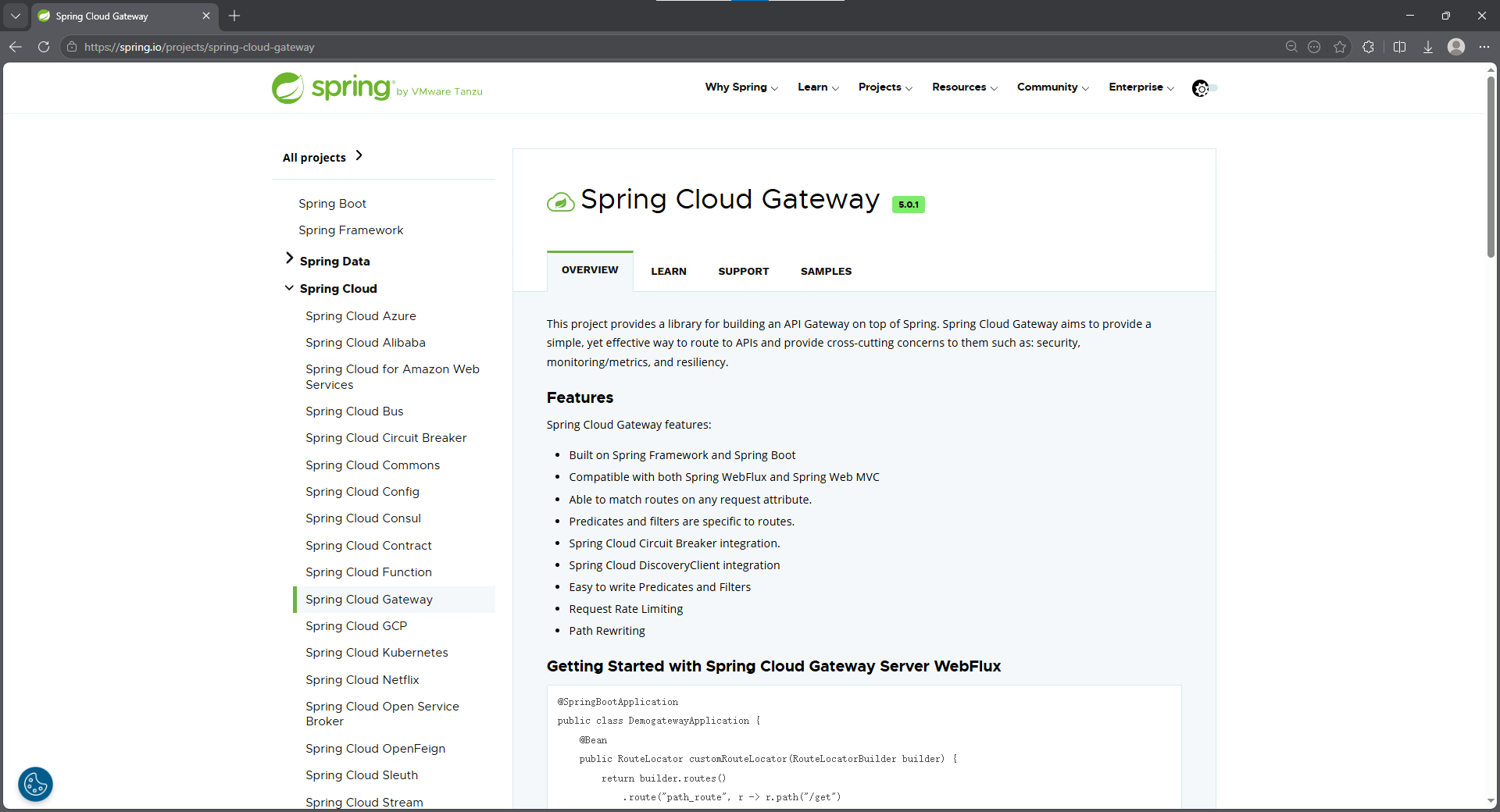Expand the Why Spring menu

[741, 87]
